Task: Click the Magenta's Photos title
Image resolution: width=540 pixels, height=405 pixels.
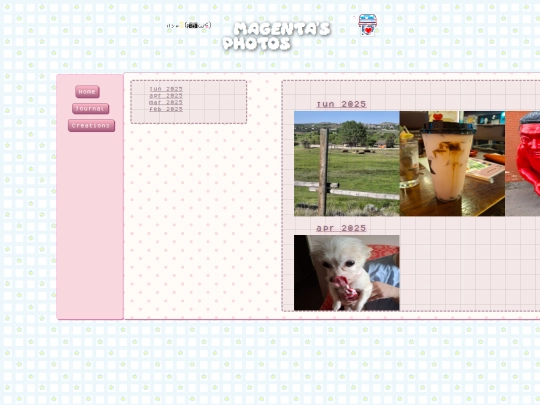Action: (277, 36)
